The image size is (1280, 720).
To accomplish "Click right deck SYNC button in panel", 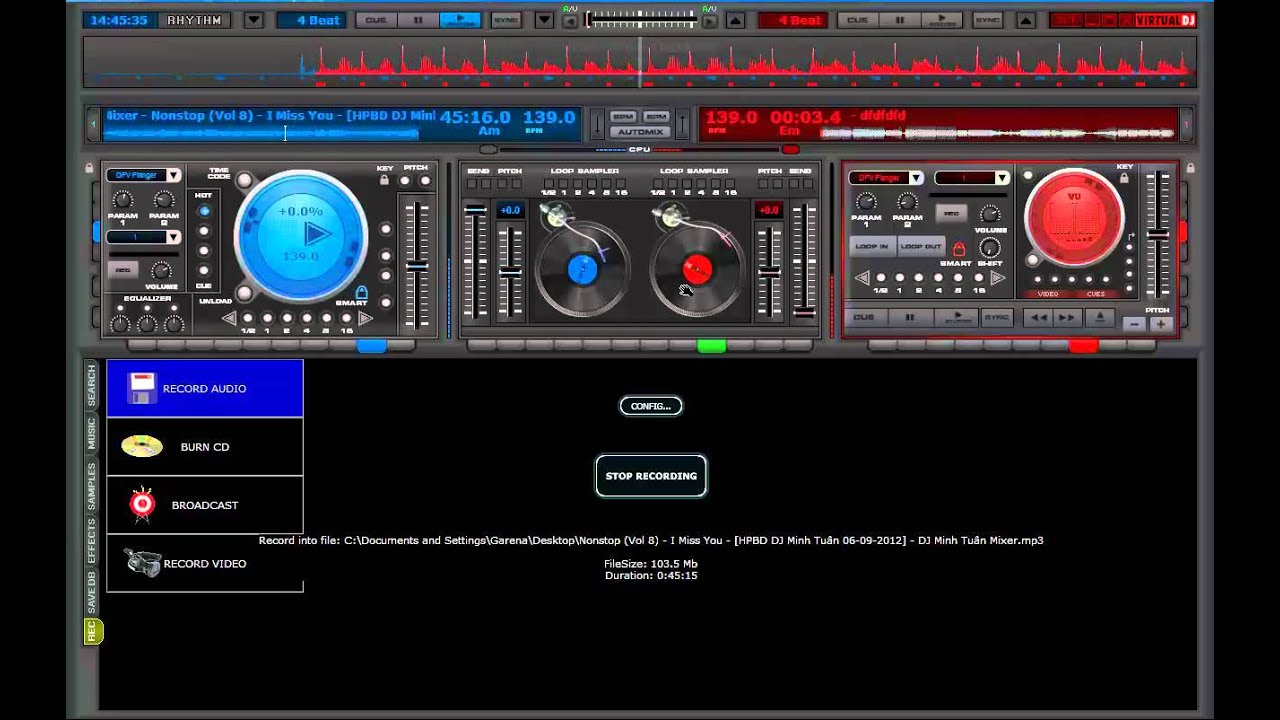I will [x=997, y=317].
